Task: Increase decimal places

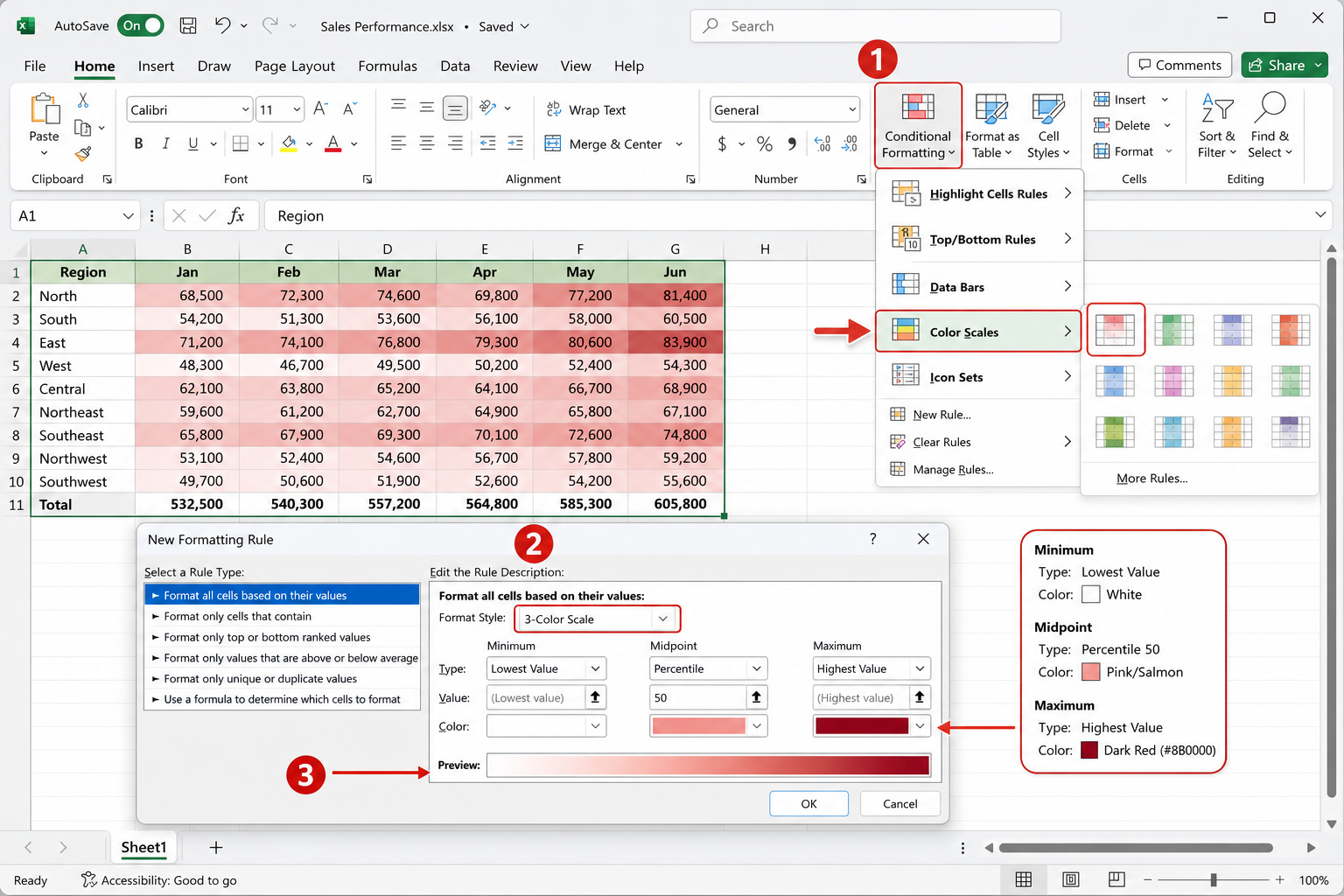Action: (822, 143)
